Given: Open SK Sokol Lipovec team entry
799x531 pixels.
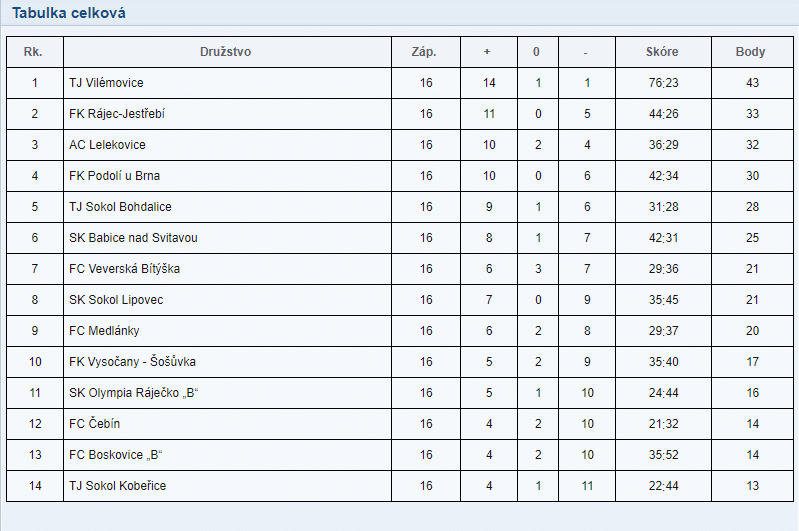Looking at the screenshot, I should (x=116, y=300).
